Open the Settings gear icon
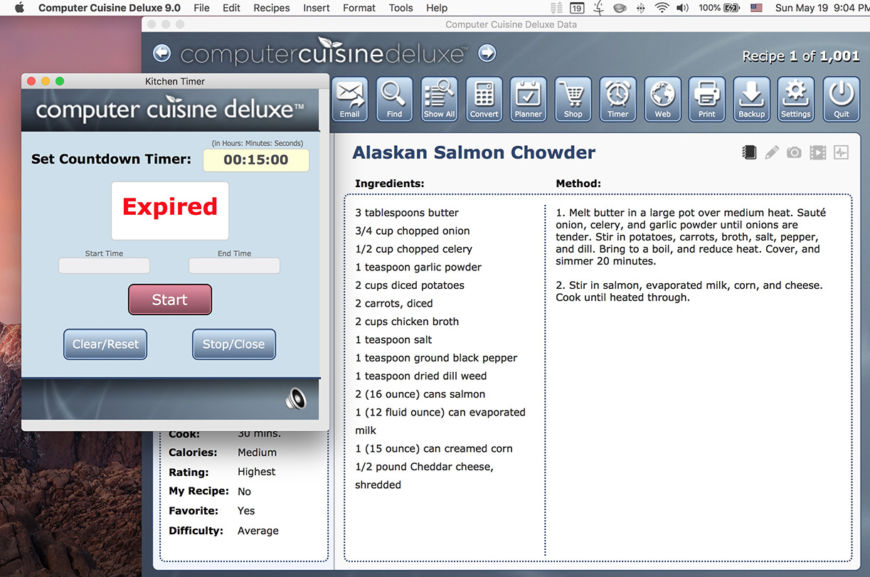870x577 pixels. pyautogui.click(x=796, y=99)
